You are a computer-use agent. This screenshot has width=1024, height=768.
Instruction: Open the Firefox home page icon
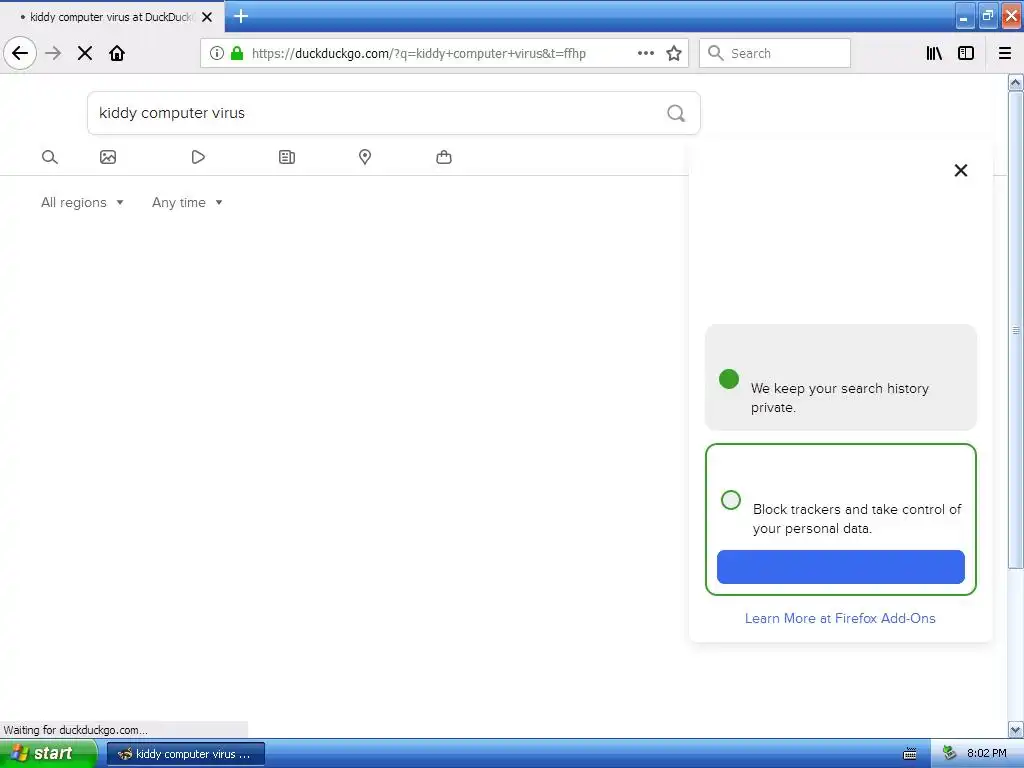coord(117,53)
